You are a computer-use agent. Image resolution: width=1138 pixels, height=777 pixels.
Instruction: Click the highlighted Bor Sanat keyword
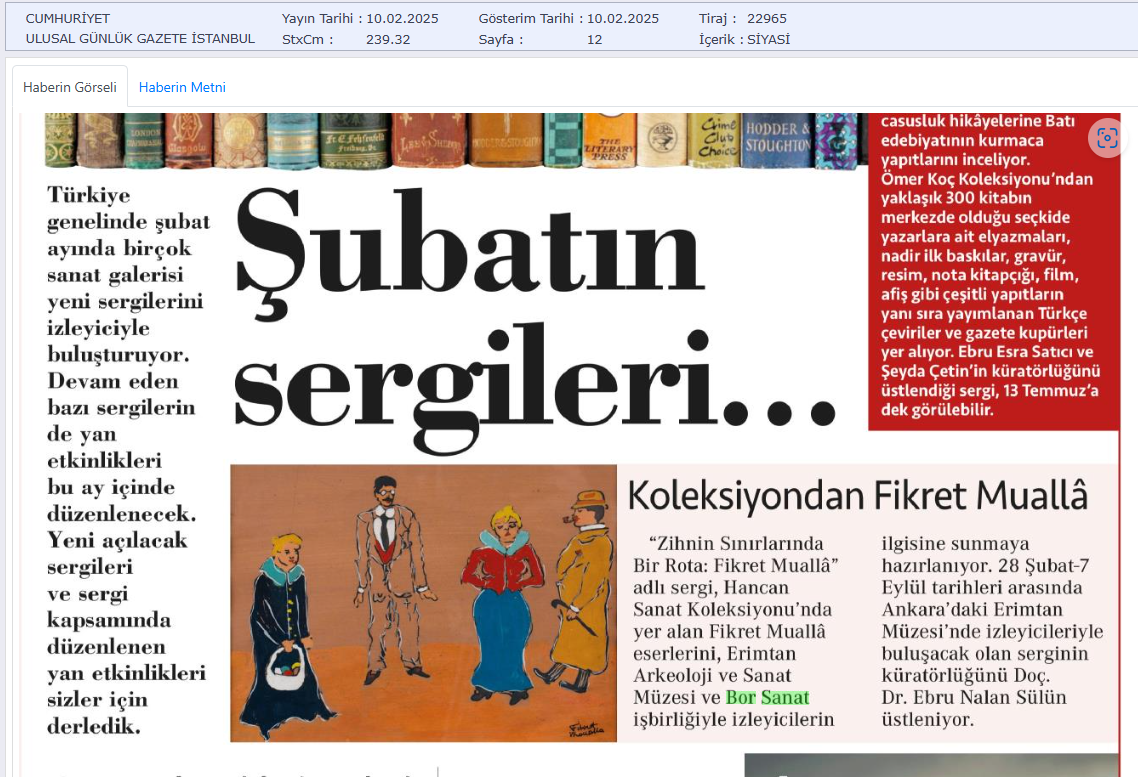coord(767,697)
